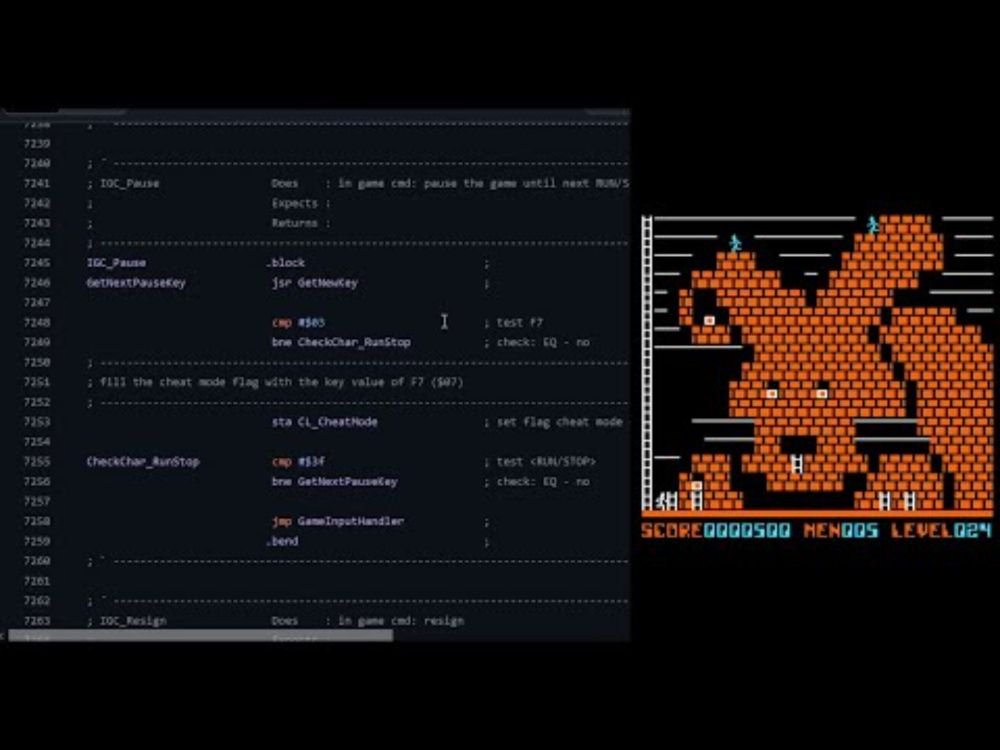Viewport: 1000px width, 750px height.
Task: Click the 'jsr GetNewKey' instruction
Action: (x=315, y=283)
